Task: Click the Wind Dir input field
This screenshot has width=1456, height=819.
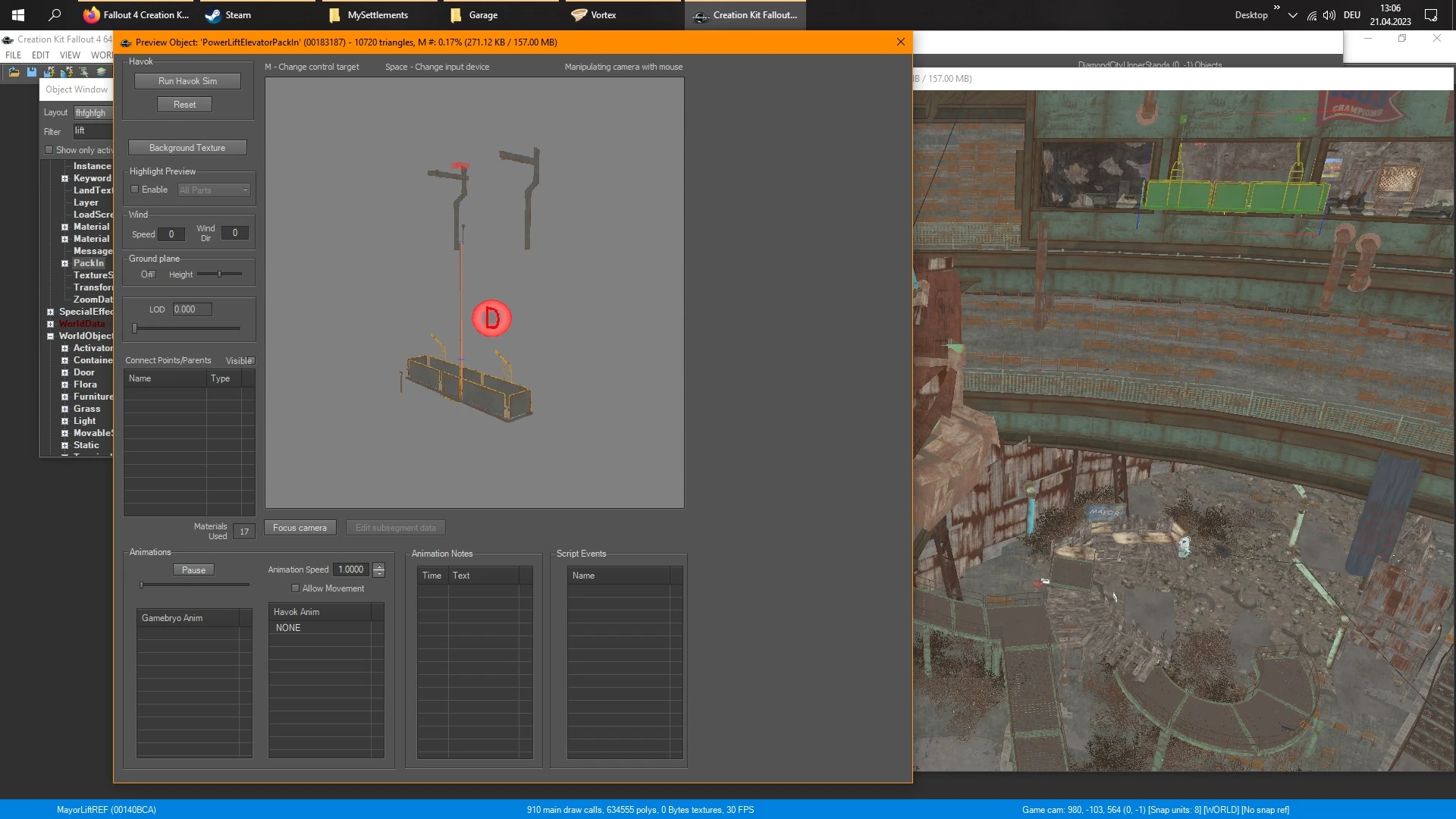Action: pos(235,233)
